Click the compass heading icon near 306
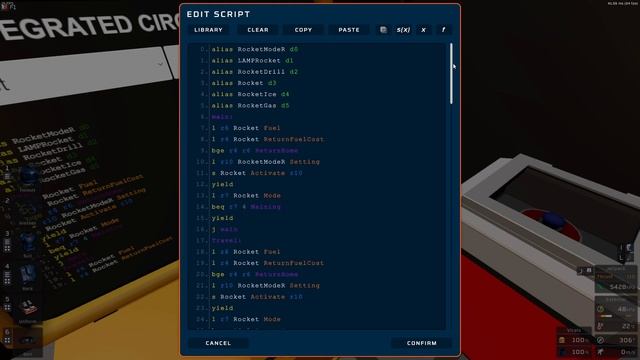The height and width of the screenshot is (360, 640). pos(600,340)
